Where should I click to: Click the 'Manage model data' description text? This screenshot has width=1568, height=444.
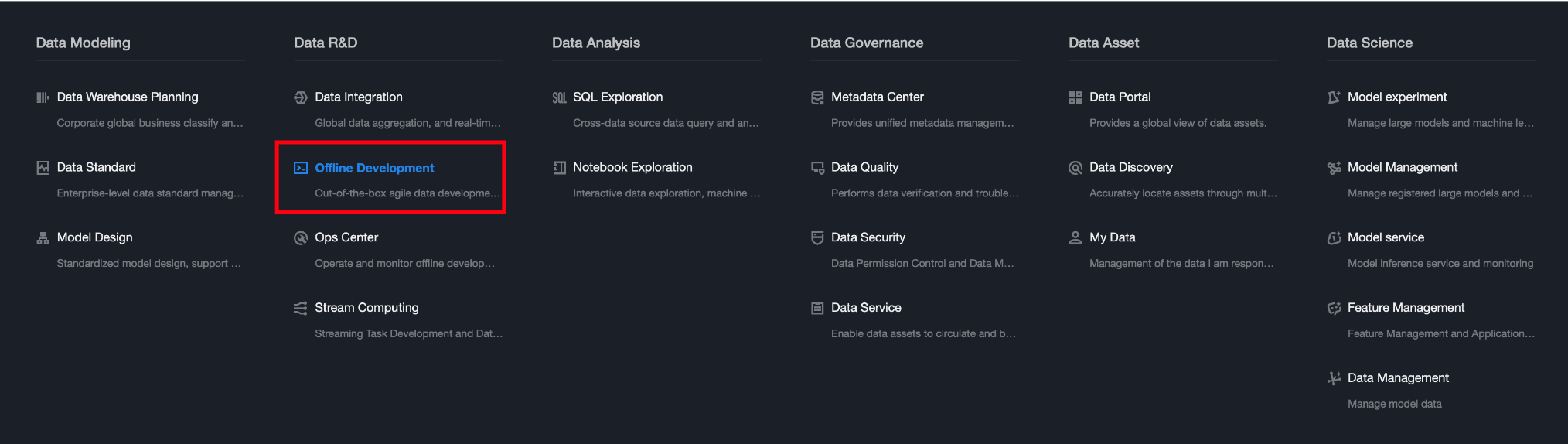[x=1394, y=404]
